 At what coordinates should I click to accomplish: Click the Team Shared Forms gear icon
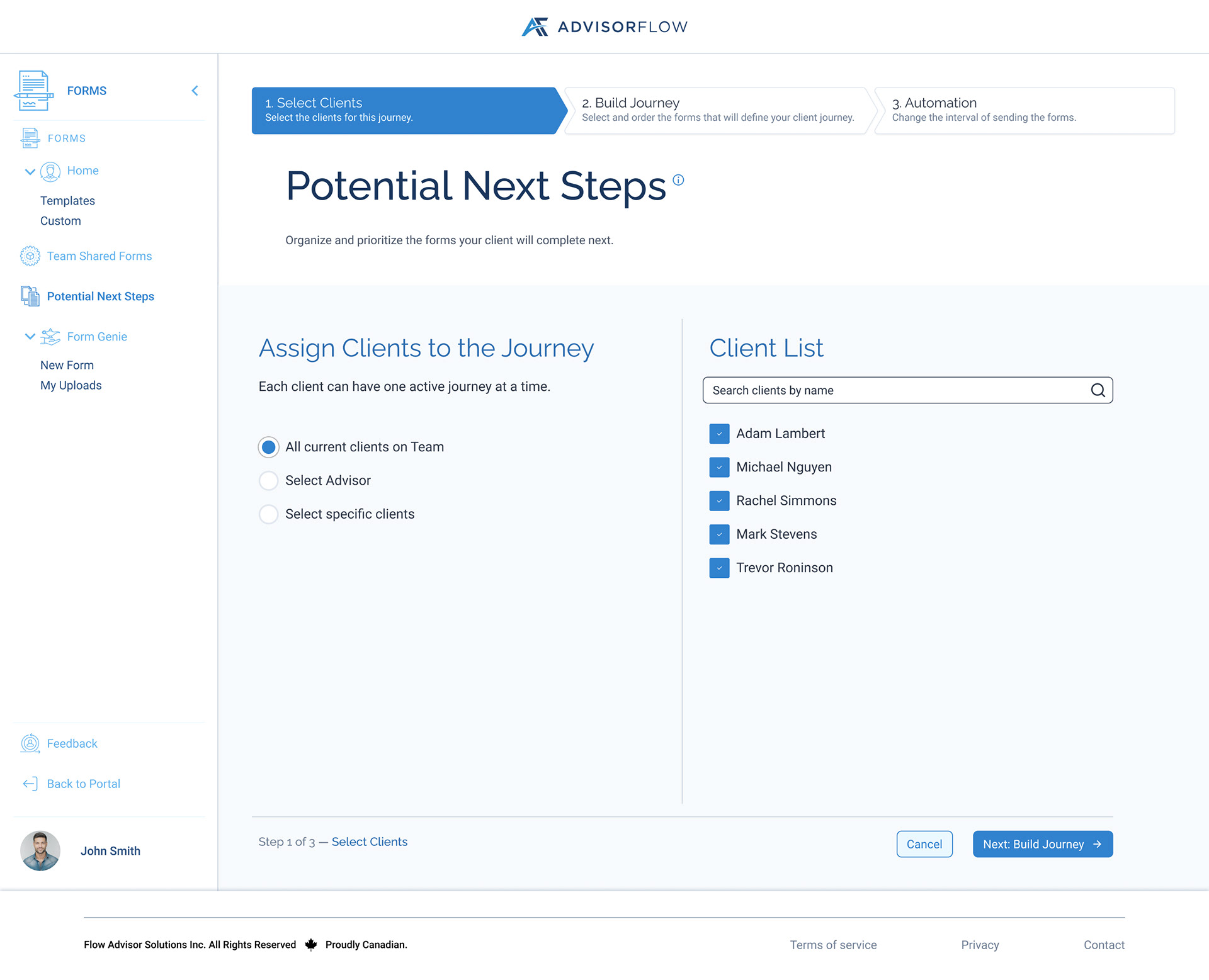pos(30,256)
